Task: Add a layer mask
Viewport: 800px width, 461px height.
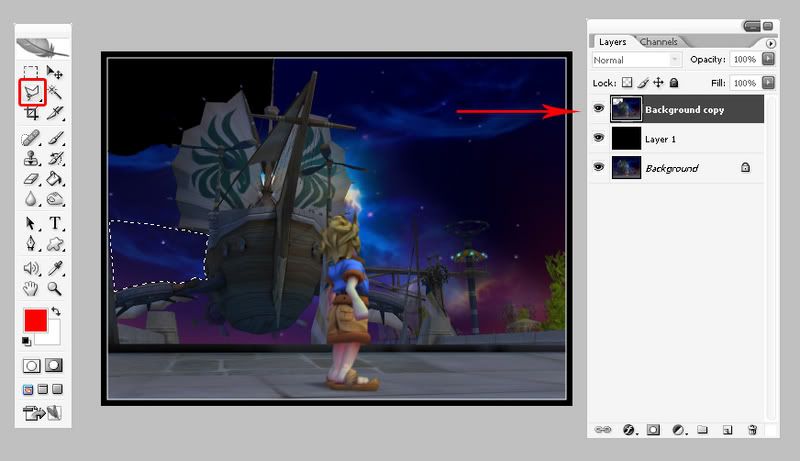Action: click(x=653, y=430)
